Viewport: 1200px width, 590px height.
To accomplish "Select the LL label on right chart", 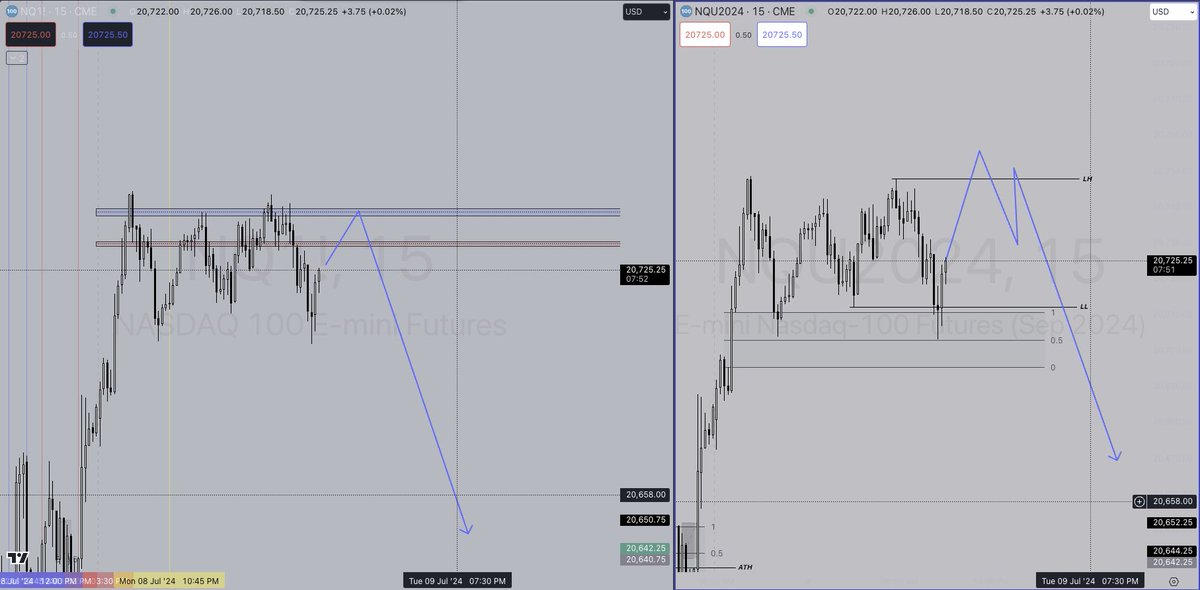I will [x=1085, y=306].
